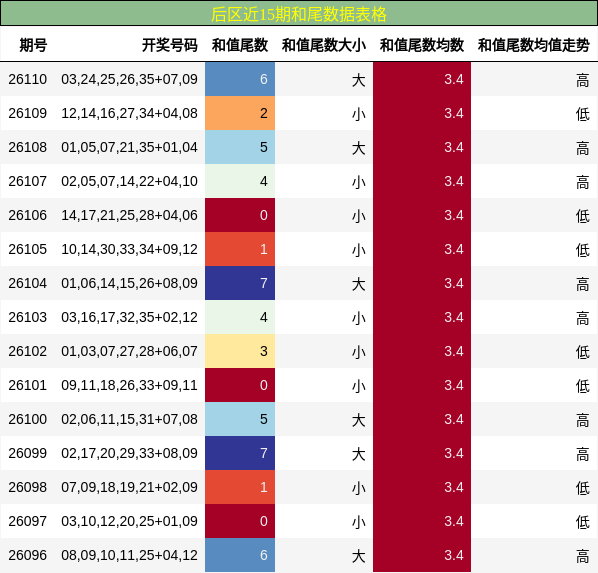Click winning numbers 12,14,16,27,34+04,08

point(129,113)
